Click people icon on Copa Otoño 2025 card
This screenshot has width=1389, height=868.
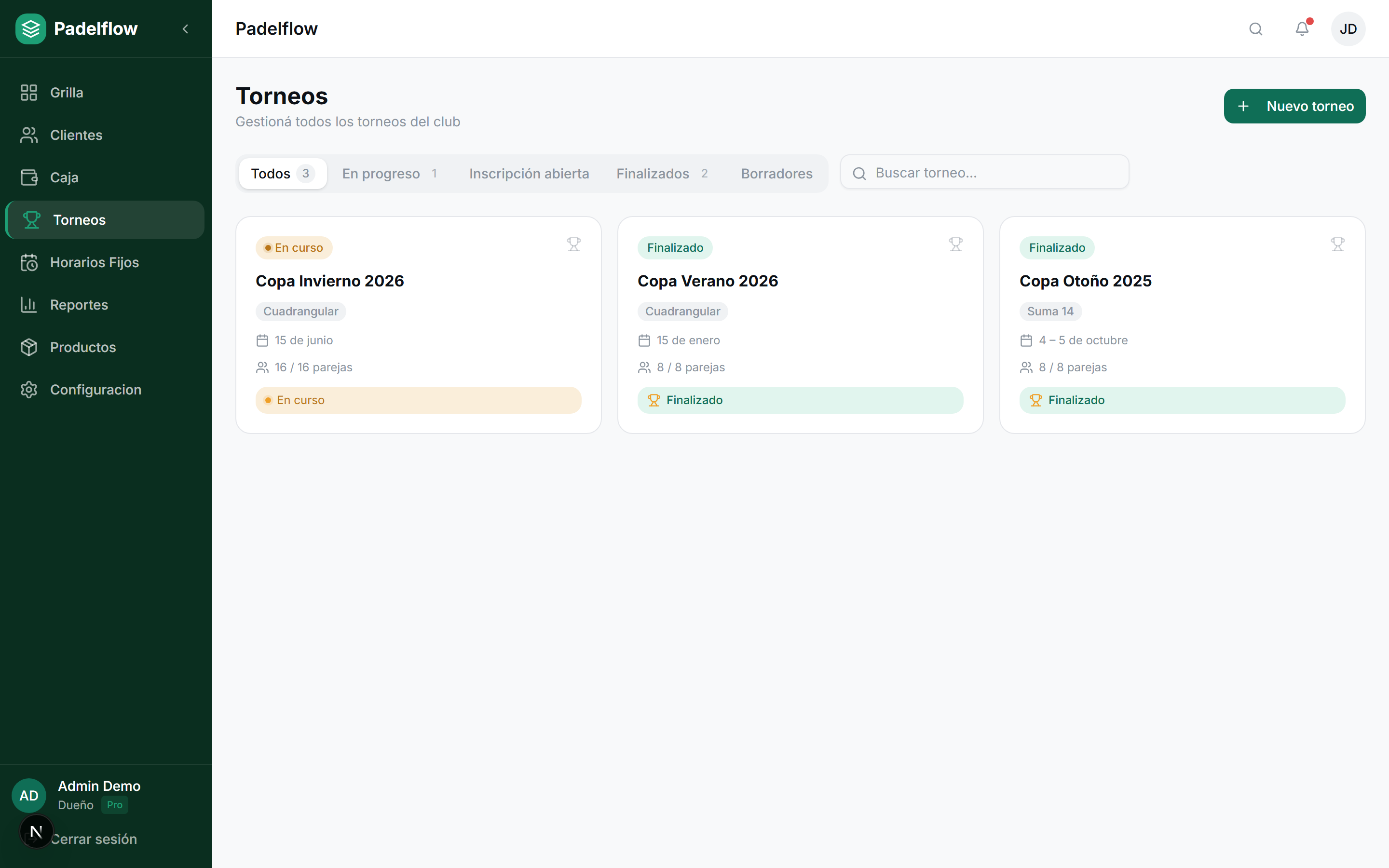pyautogui.click(x=1026, y=367)
